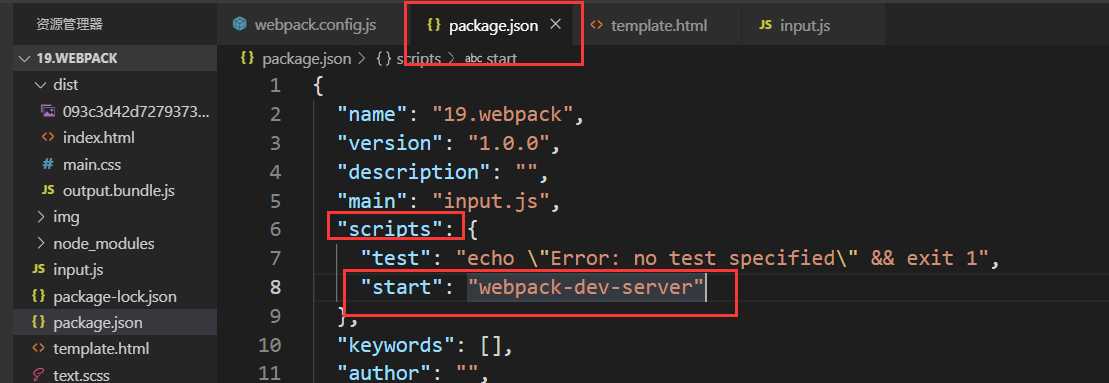Open the template.html editor tab
This screenshot has width=1109, height=383.
click(649, 25)
